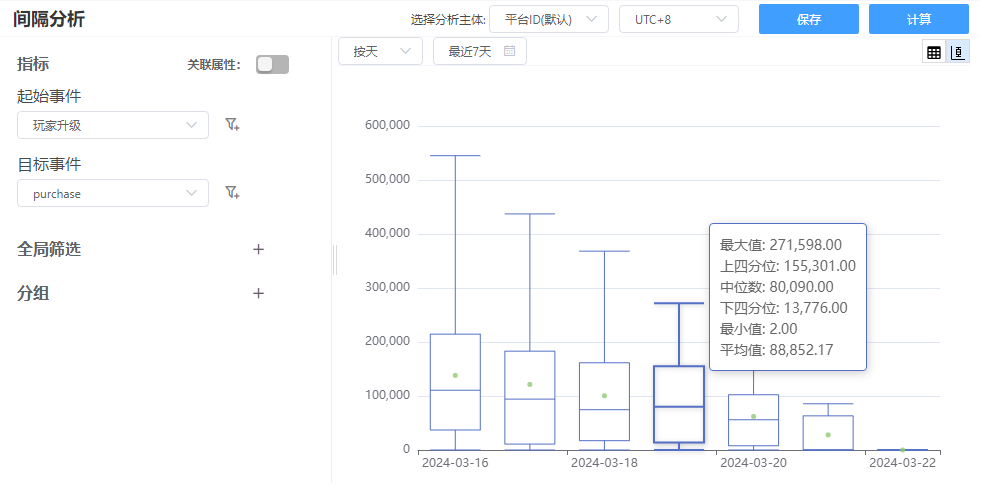Click the 目标事件 label
Image resolution: width=984 pixels, height=488 pixels.
[49, 164]
